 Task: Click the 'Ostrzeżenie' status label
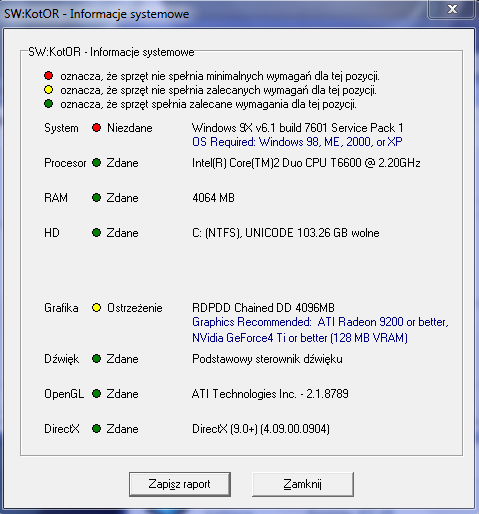tap(135, 308)
